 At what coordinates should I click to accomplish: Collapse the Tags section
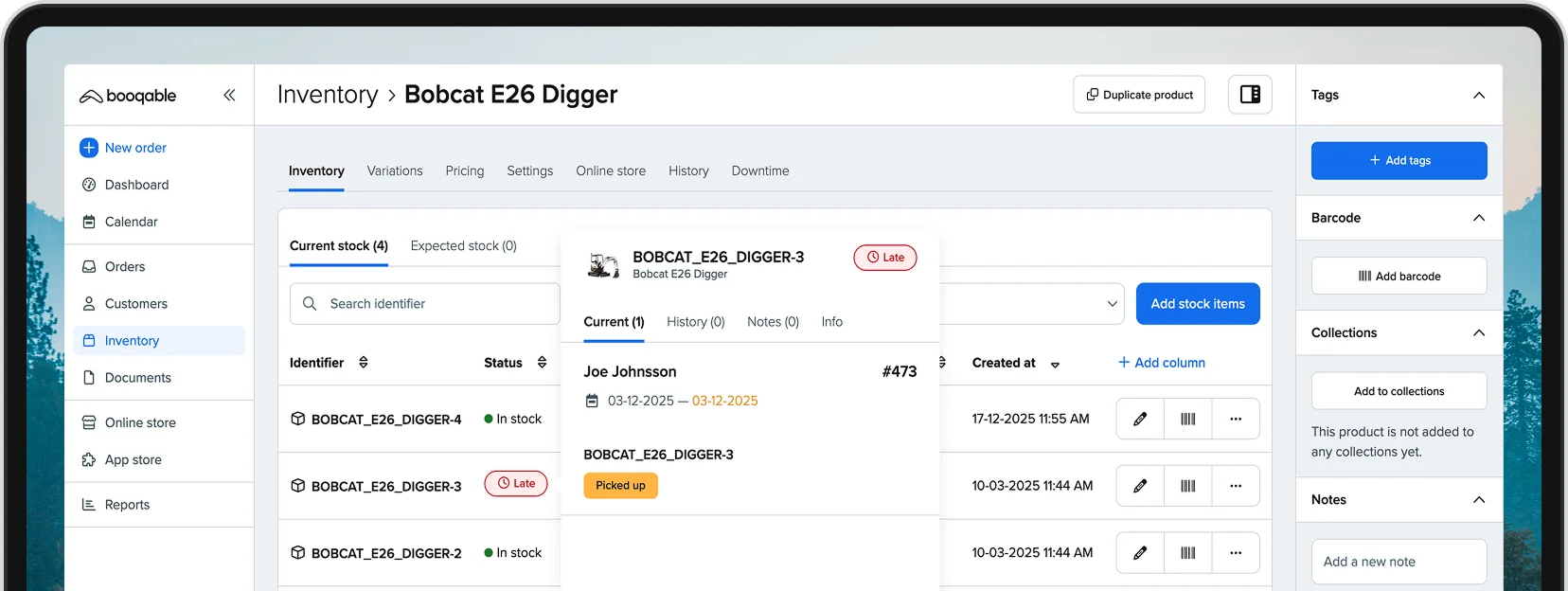tap(1478, 95)
